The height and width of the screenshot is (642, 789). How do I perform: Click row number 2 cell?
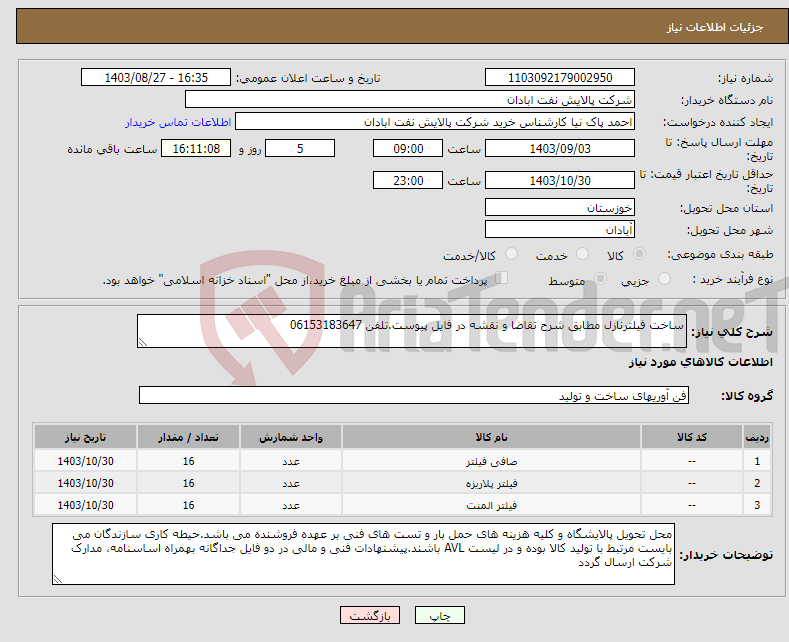[757, 483]
